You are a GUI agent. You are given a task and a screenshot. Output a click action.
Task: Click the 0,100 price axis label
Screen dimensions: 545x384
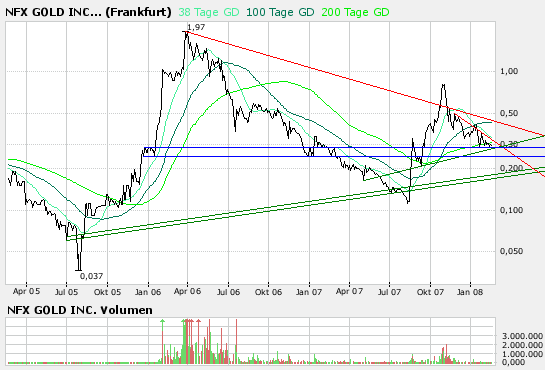click(x=511, y=210)
